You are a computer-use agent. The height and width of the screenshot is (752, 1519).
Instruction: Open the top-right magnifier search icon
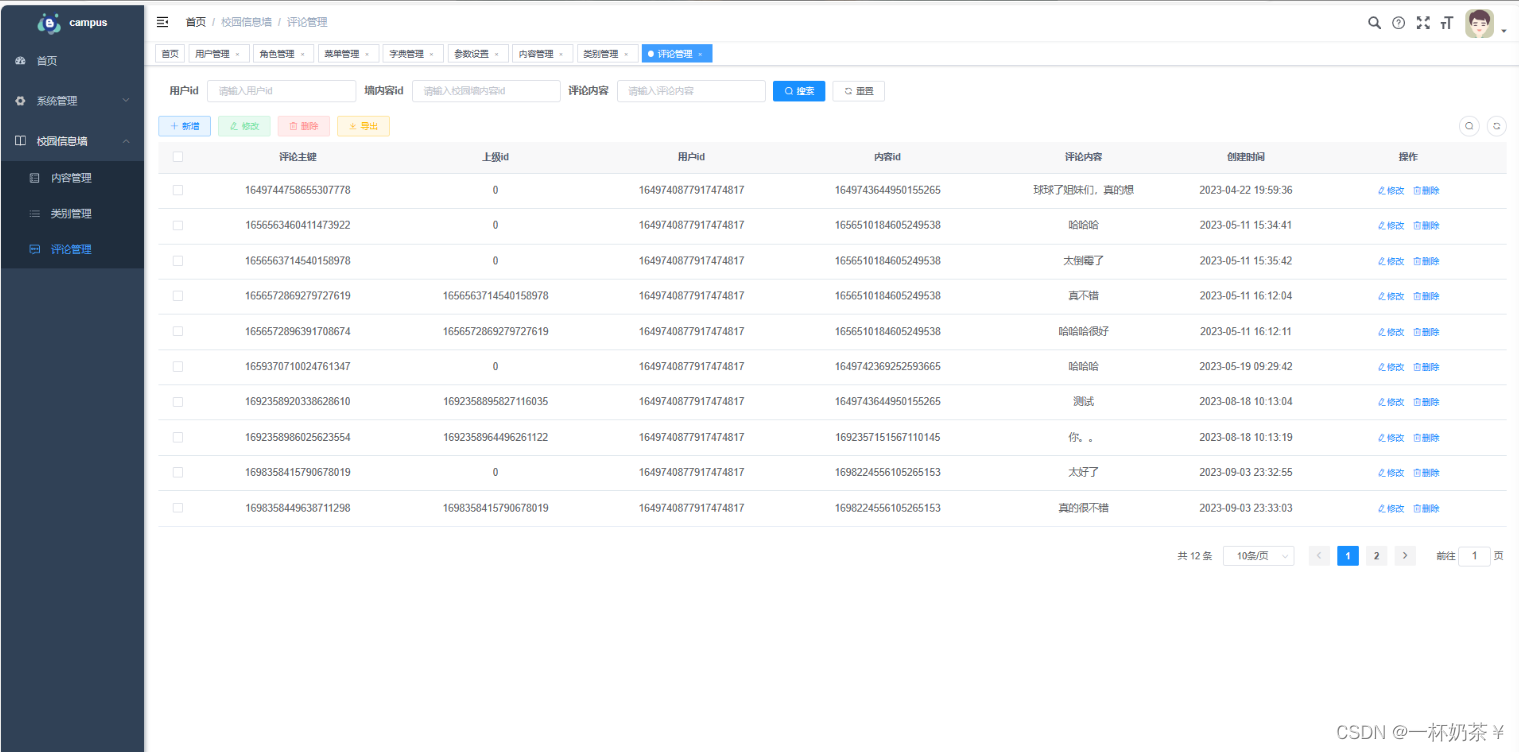[x=1374, y=22]
